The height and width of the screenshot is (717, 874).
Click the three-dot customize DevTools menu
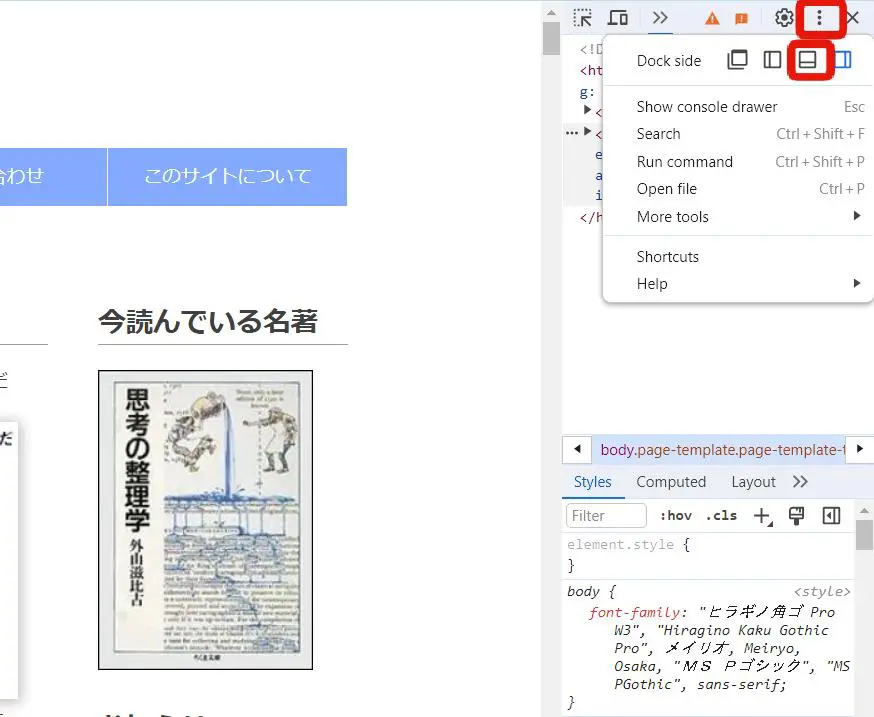[819, 18]
